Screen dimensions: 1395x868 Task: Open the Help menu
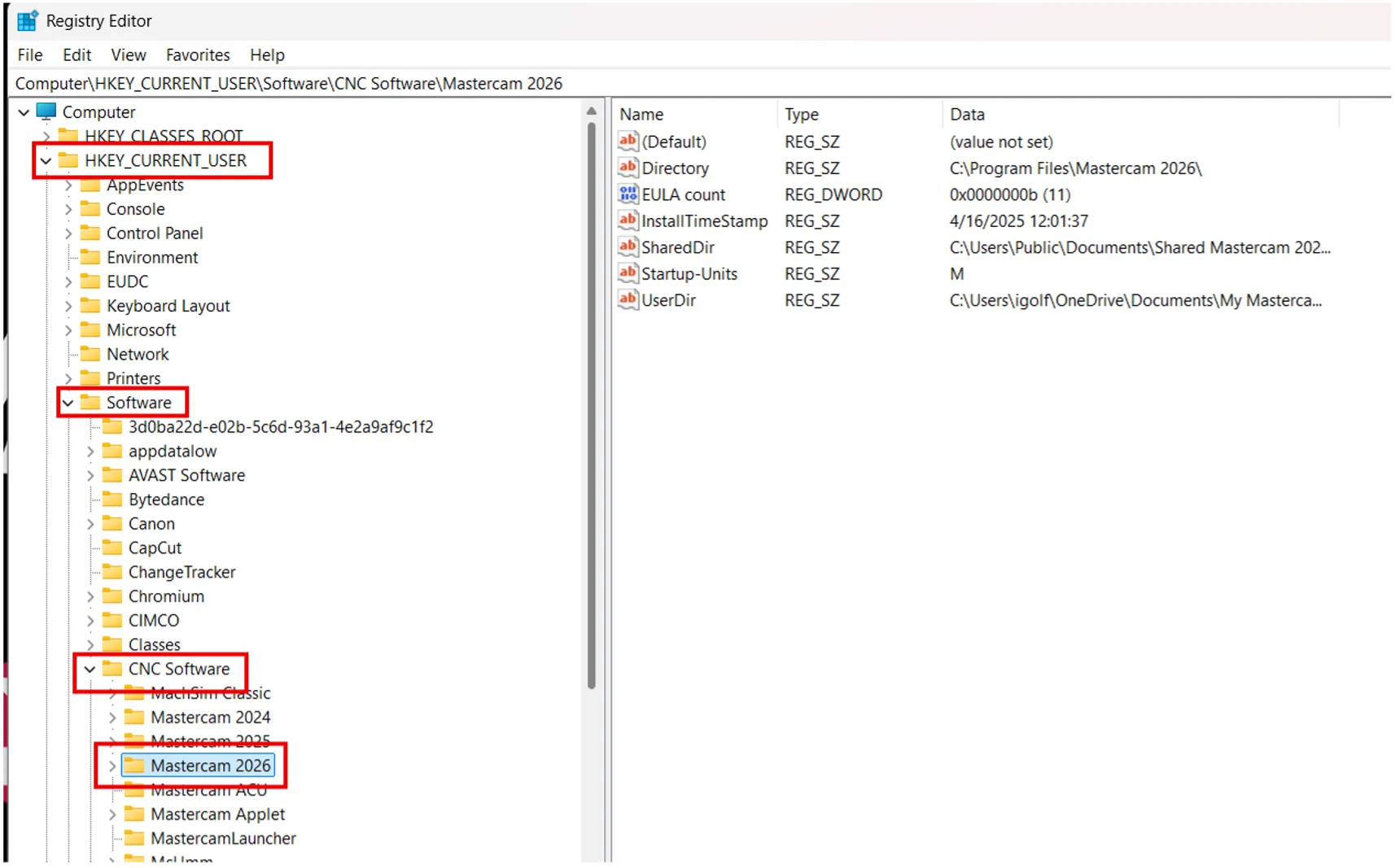click(267, 55)
